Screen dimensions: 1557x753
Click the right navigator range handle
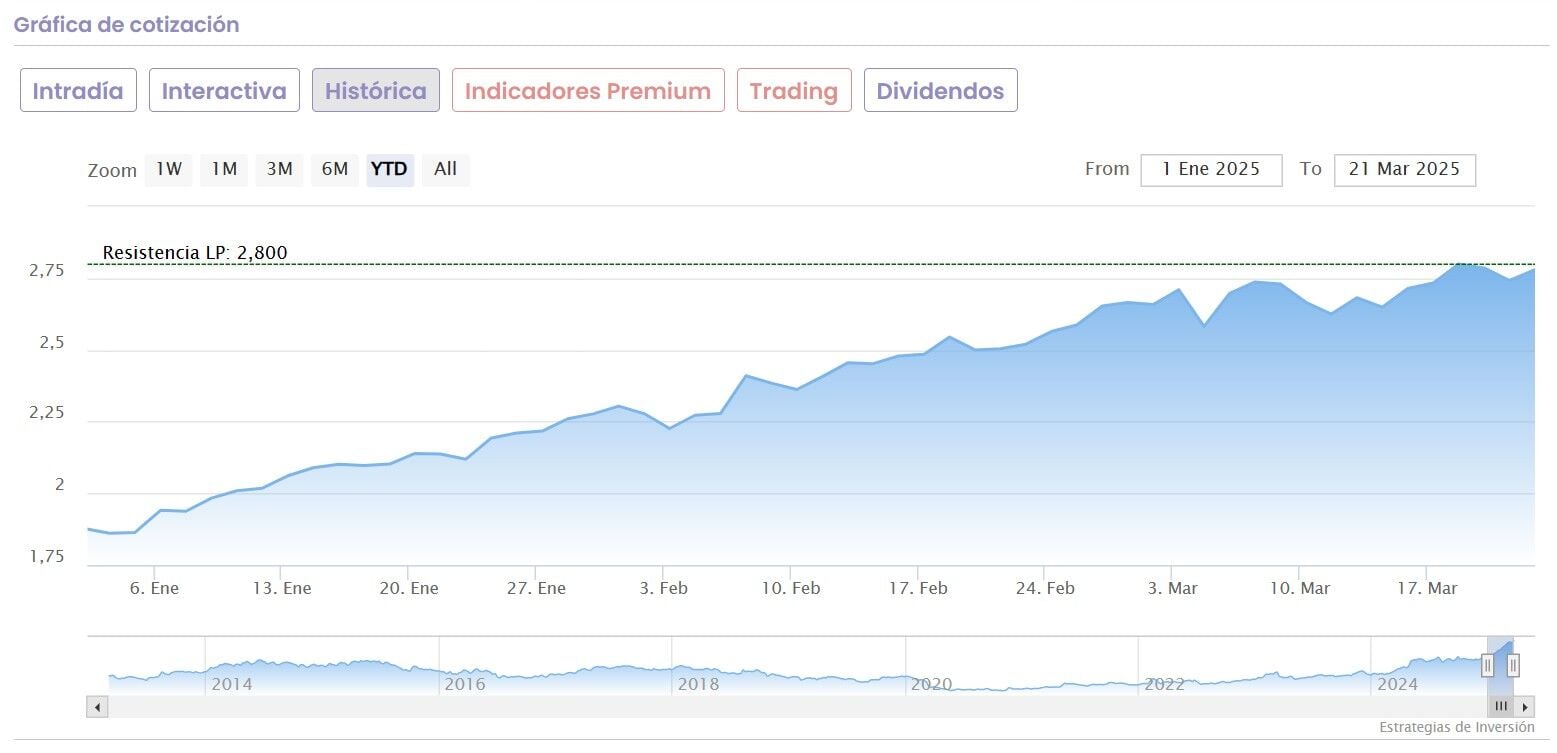[1513, 665]
